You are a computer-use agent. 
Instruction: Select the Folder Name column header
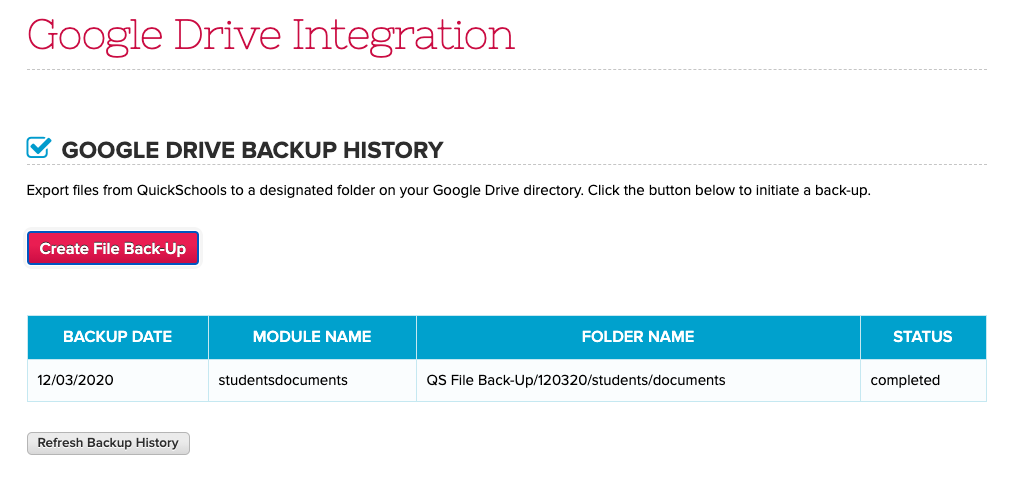click(638, 337)
